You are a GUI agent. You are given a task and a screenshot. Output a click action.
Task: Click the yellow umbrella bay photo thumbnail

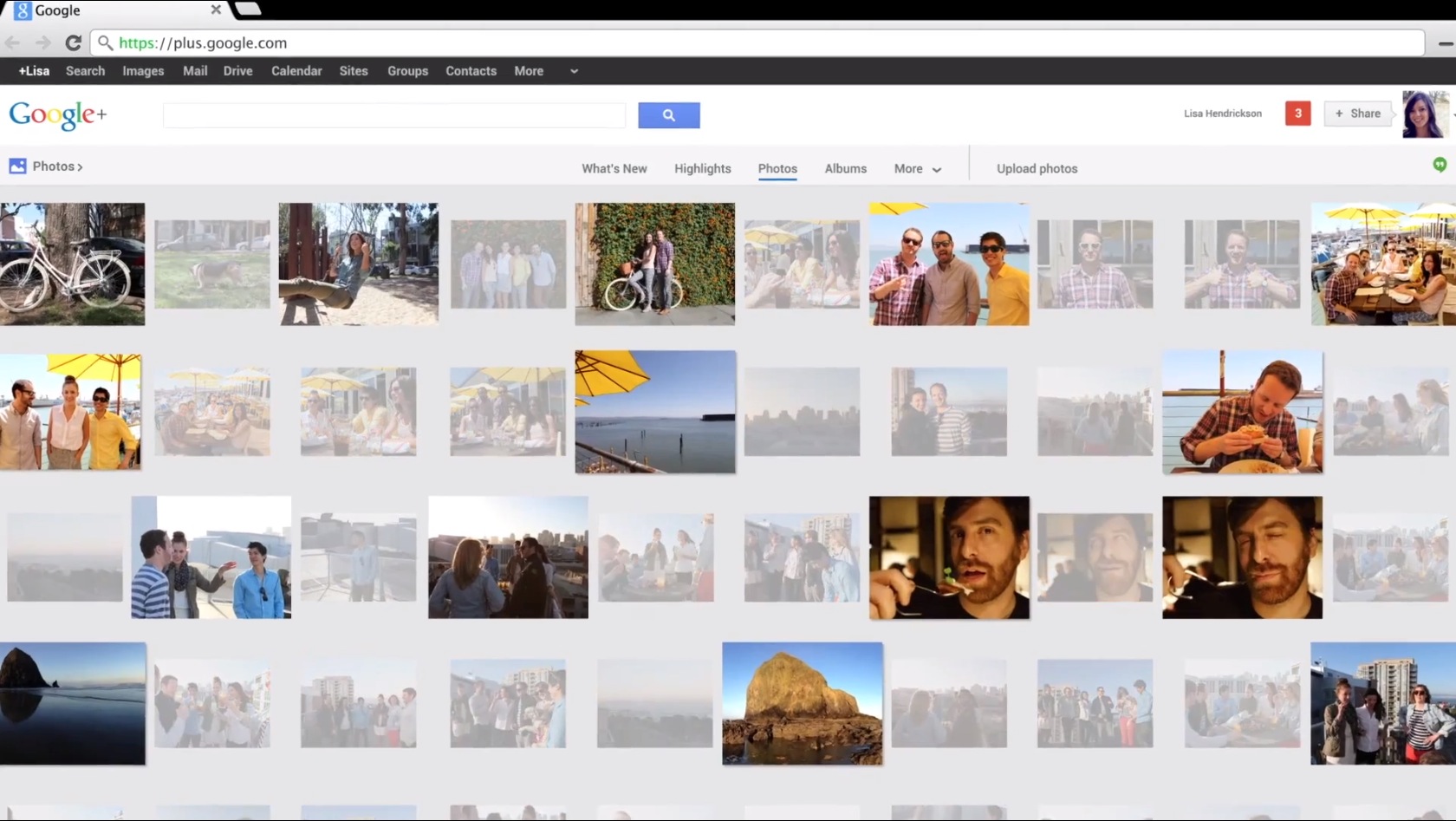654,413
